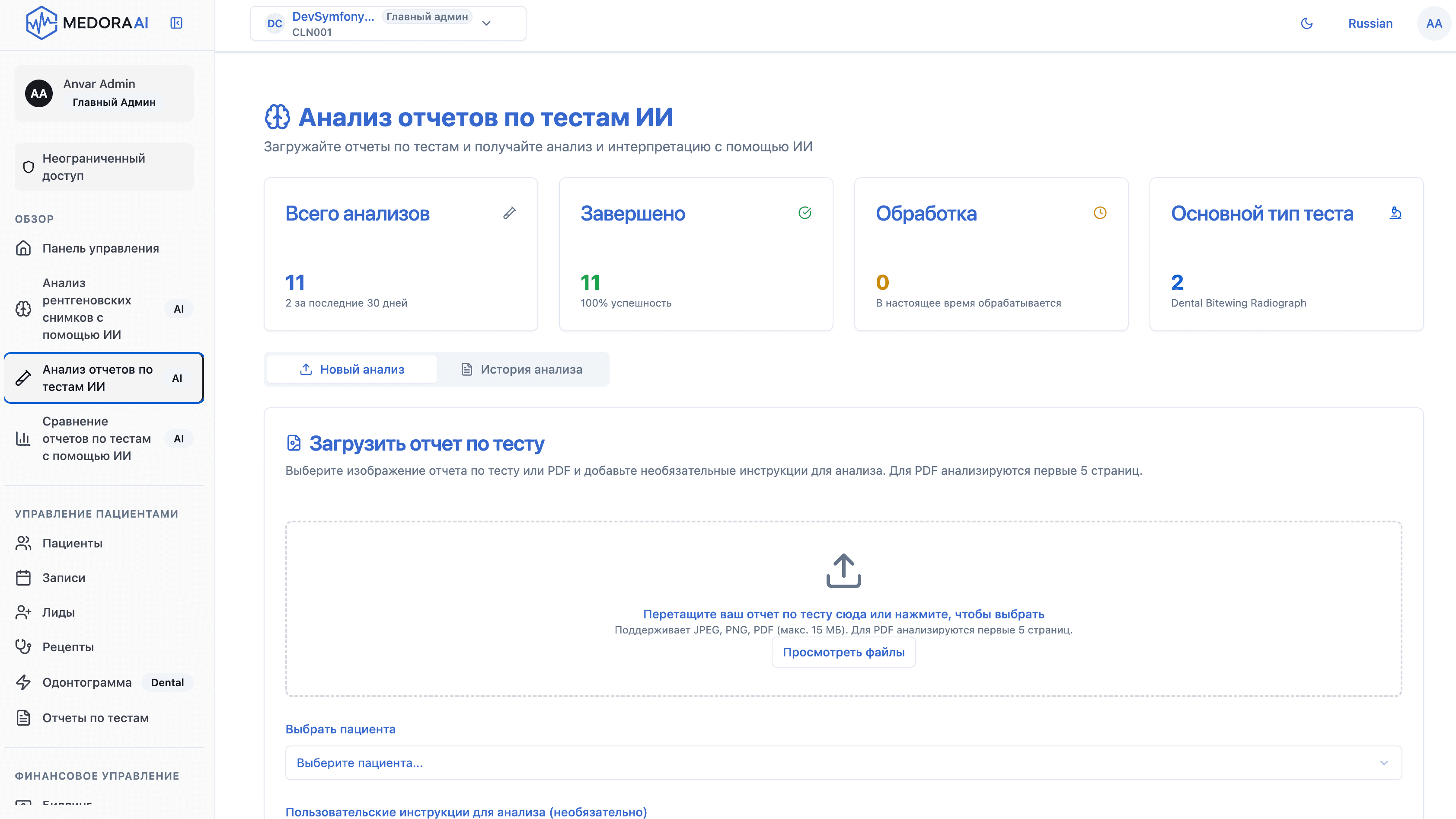This screenshot has width=1456, height=819.
Task: Click the pencil icon in the active sidebar item
Action: pyautogui.click(x=23, y=378)
